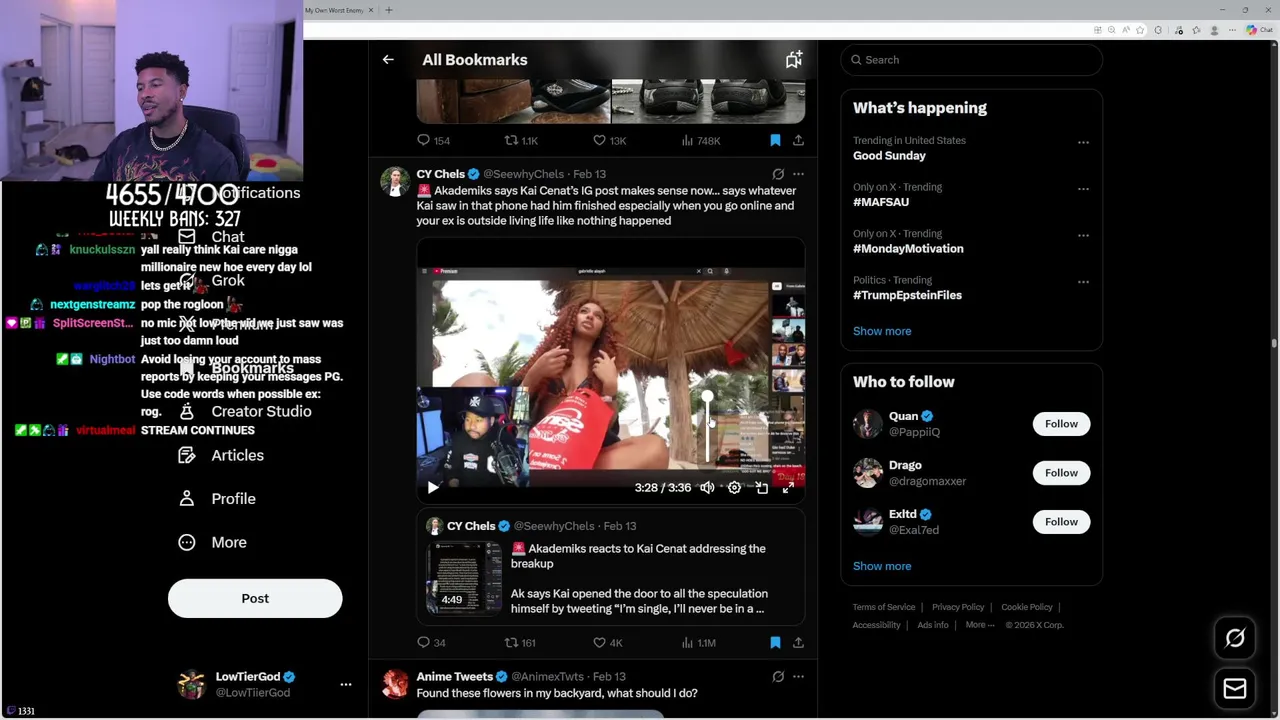Follow Exltd @Exal7ed

(x=1061, y=522)
